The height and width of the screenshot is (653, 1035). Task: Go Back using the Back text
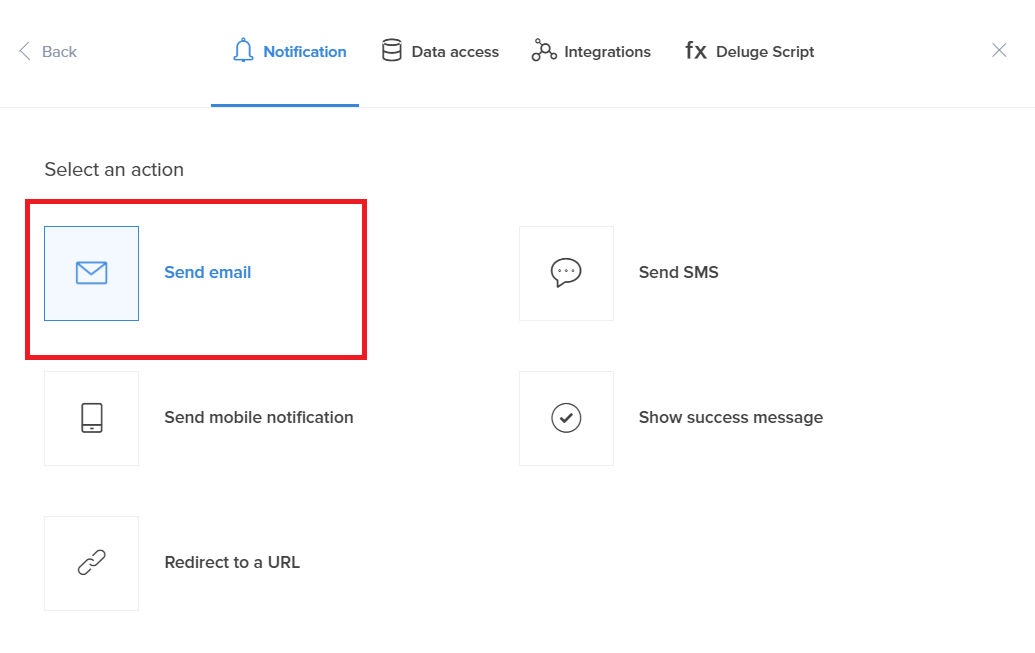(60, 52)
